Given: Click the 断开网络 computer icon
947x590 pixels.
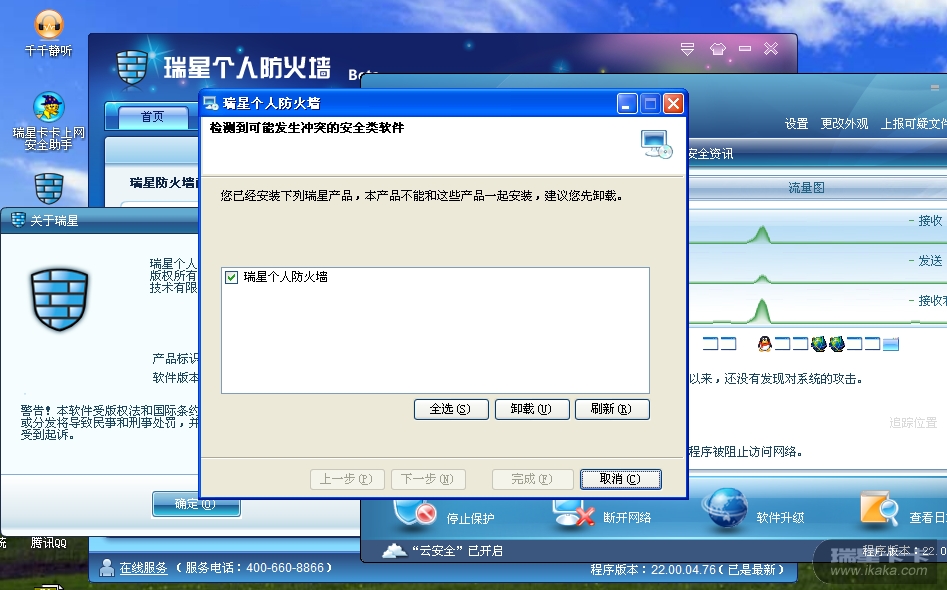Looking at the screenshot, I should pos(573,513).
